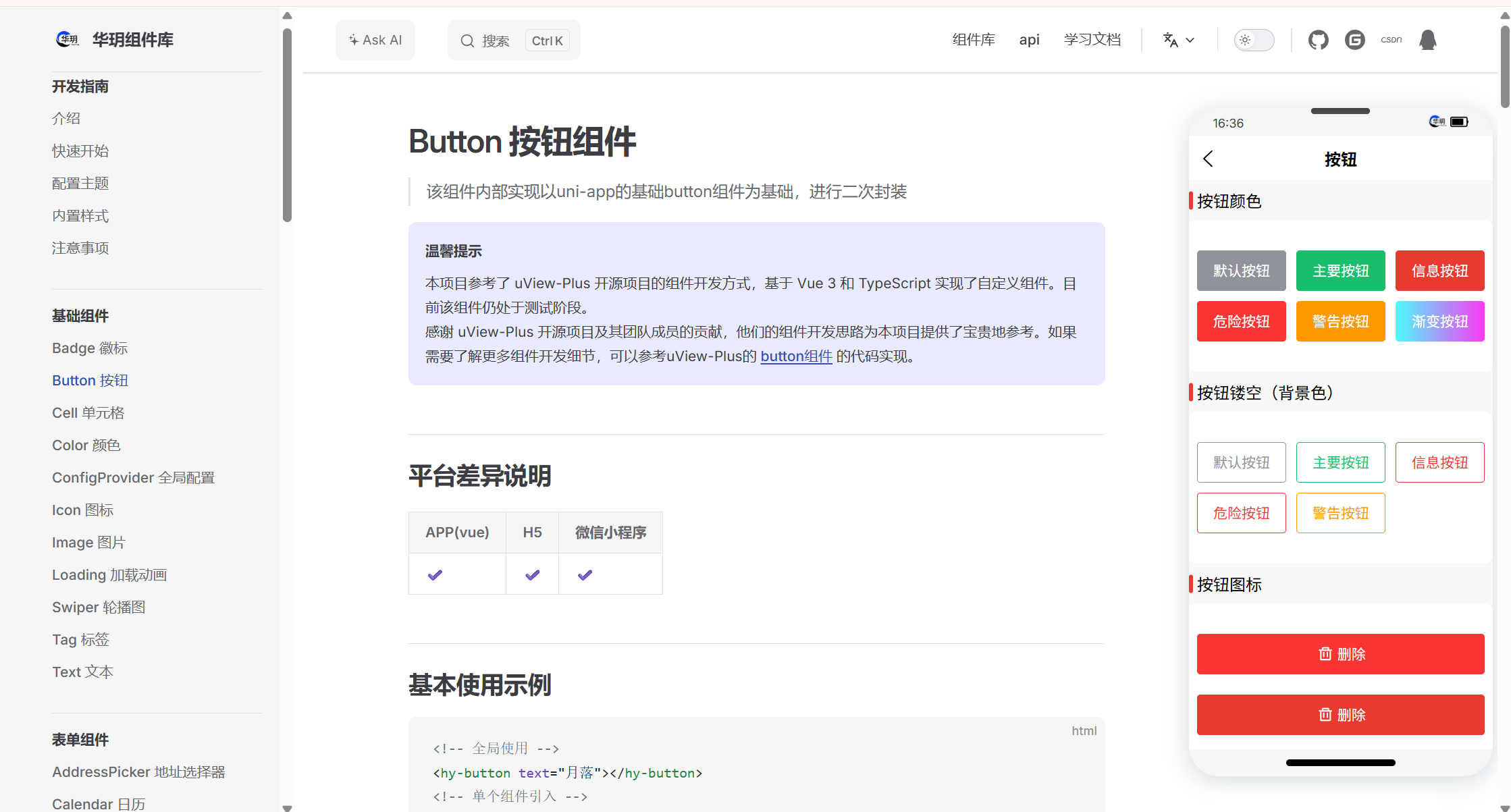Screen dimensions: 1511x812
Task: Tap the second darker 删除 button
Action: tap(1340, 715)
